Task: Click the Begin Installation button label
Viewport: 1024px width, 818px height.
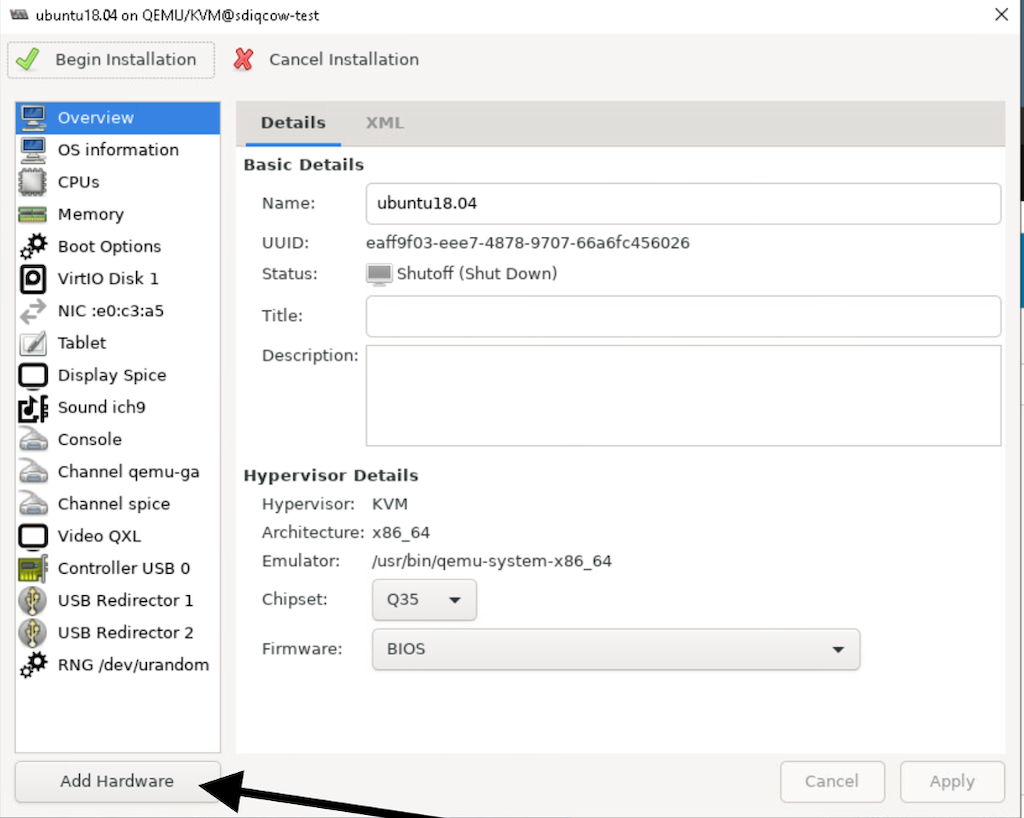Action: coord(125,59)
